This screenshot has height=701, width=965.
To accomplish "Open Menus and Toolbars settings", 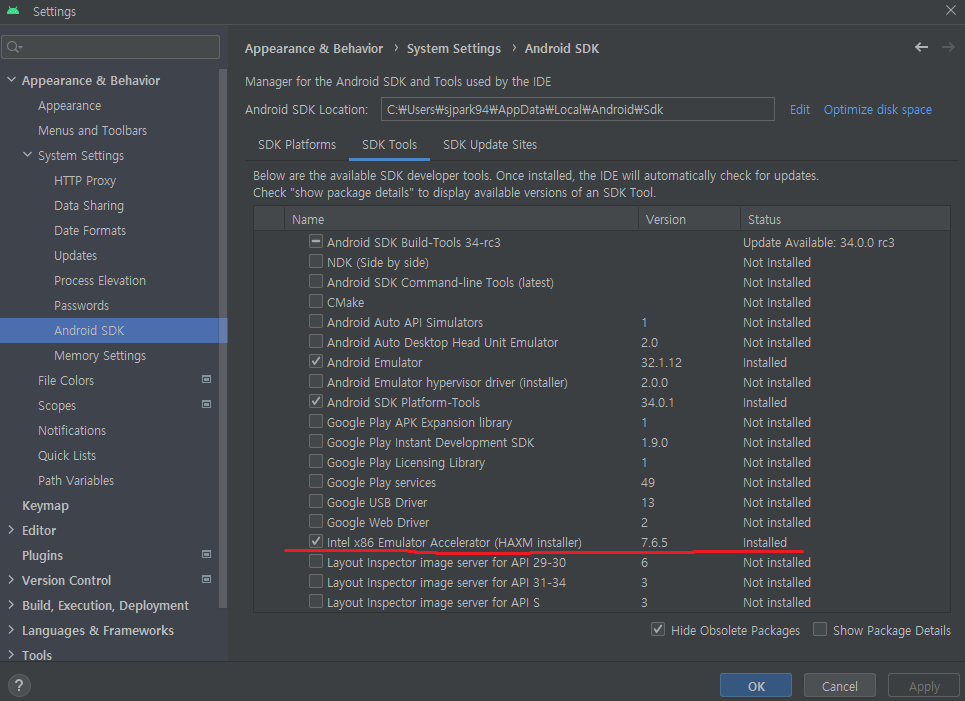I will tap(92, 130).
